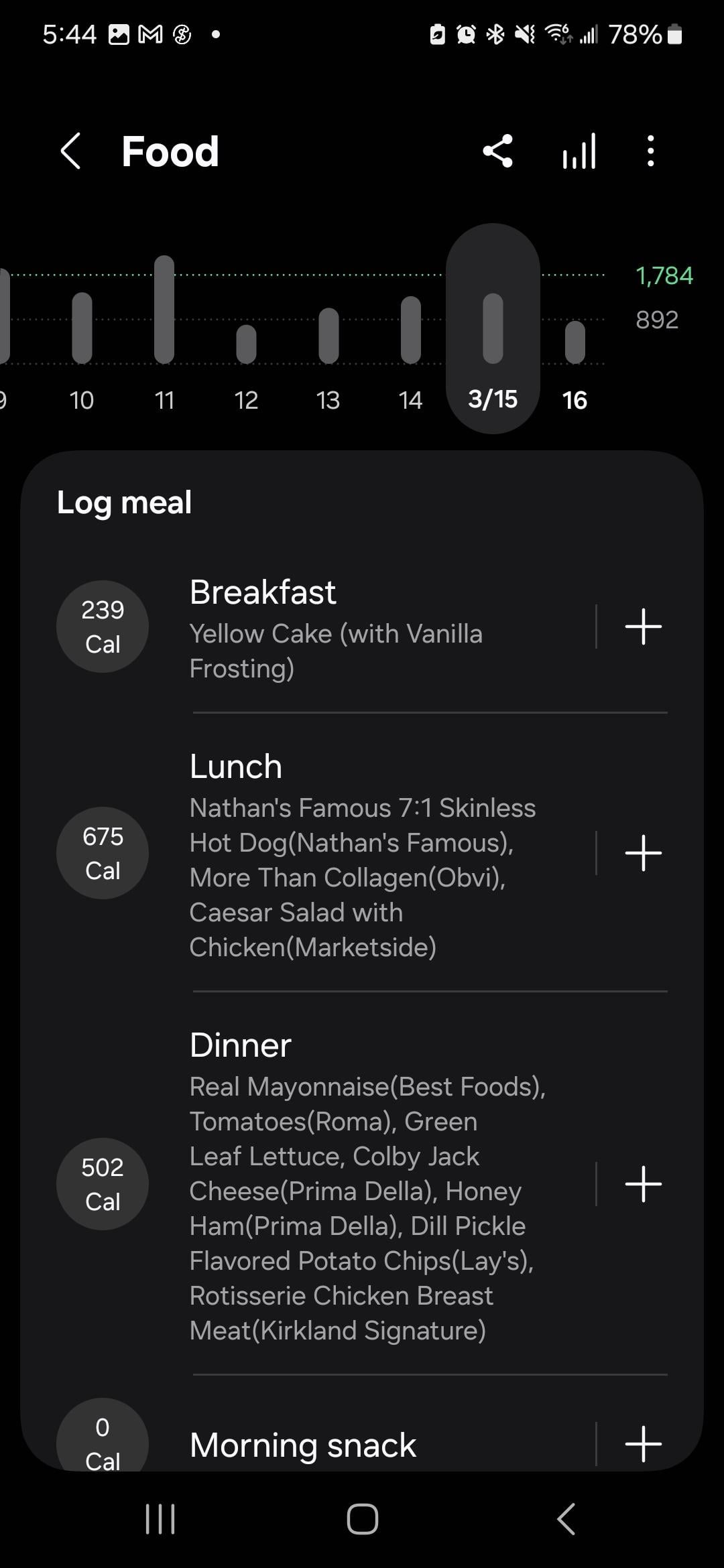The image size is (724, 1568).
Task: Tap the 239 Cal breakfast badge
Action: [103, 627]
